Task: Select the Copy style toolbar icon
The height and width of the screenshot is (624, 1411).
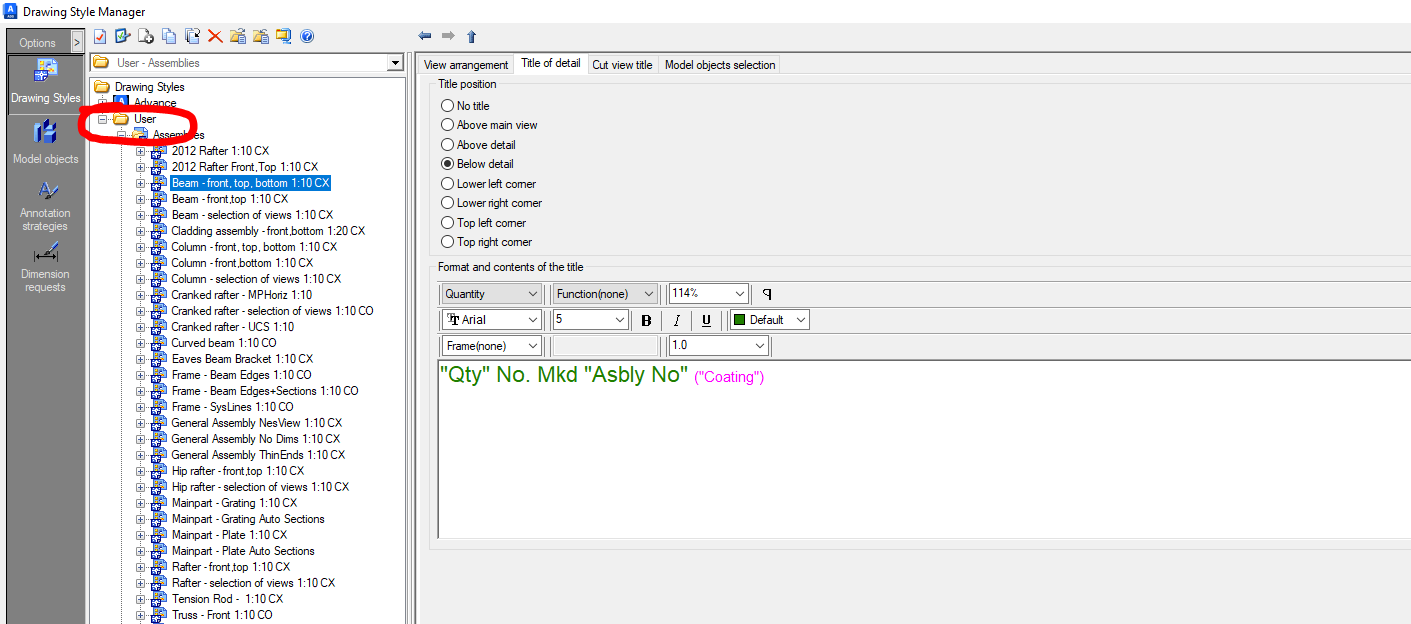Action: 168,36
